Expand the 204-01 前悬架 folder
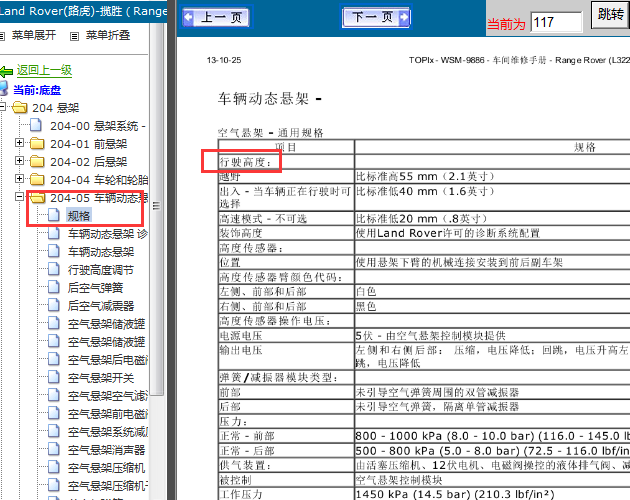This screenshot has width=630, height=500. pyautogui.click(x=19, y=143)
